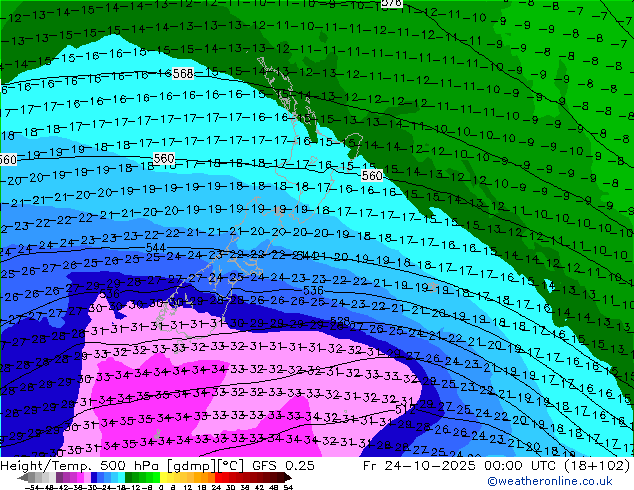634x490 pixels.
Task: Select the '(18+102)' forecast run text
Action: (598, 466)
